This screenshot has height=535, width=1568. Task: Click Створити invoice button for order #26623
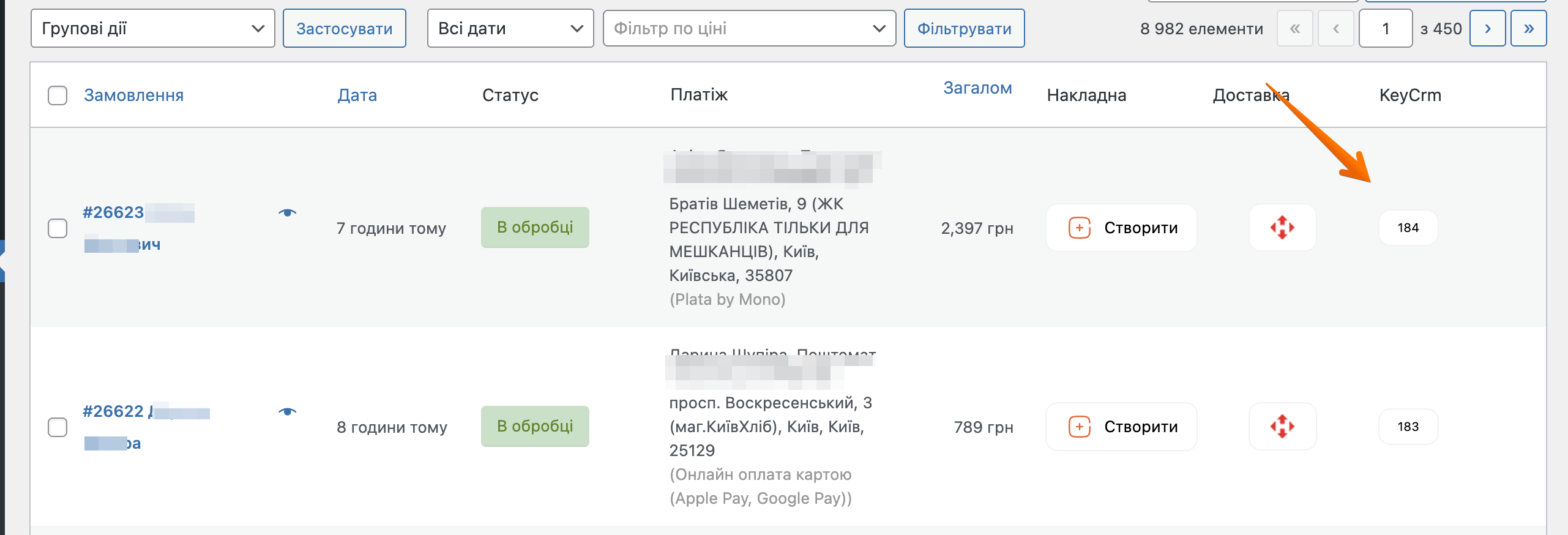[x=1121, y=228]
